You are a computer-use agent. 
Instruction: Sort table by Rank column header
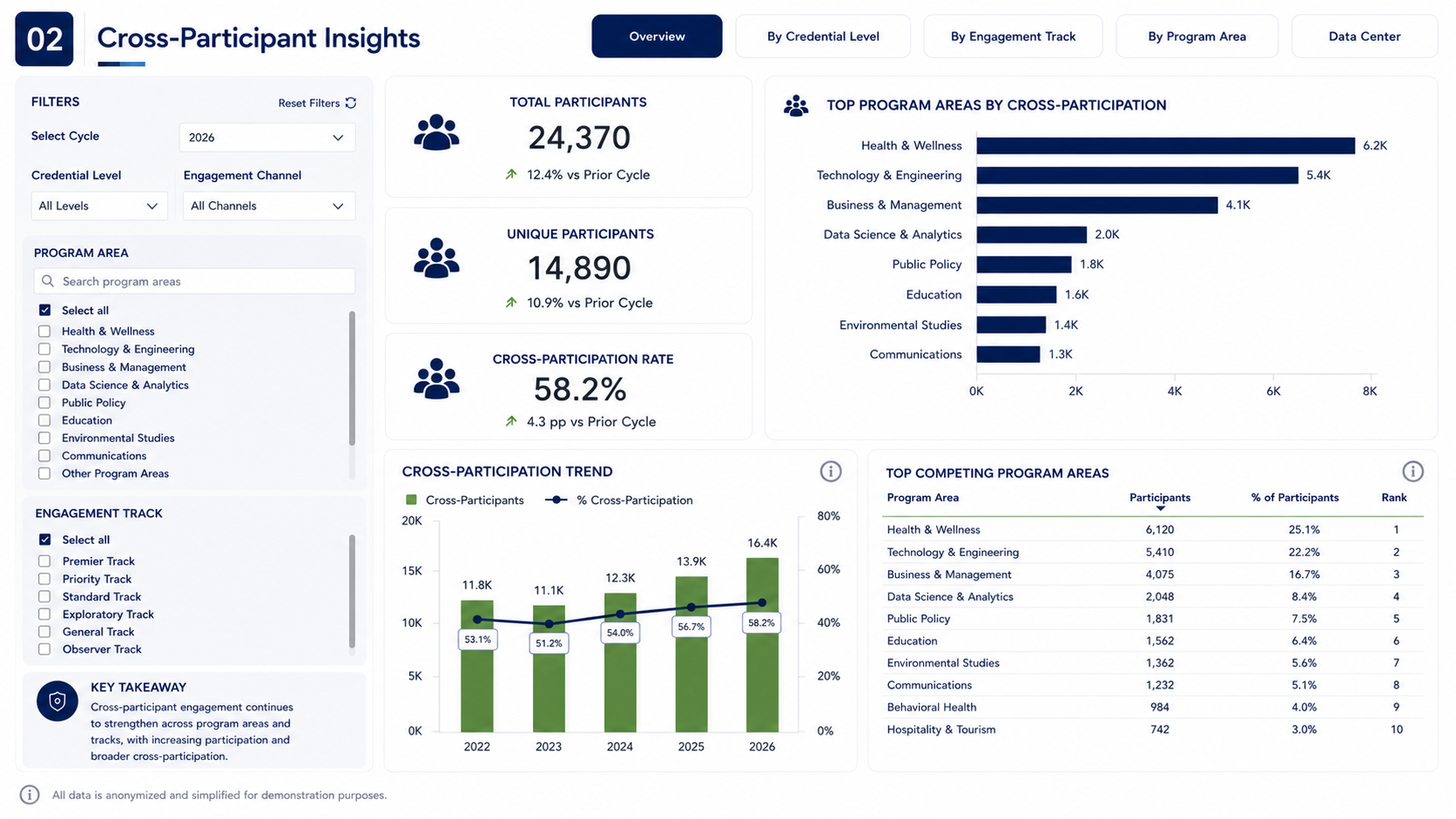coord(1394,498)
